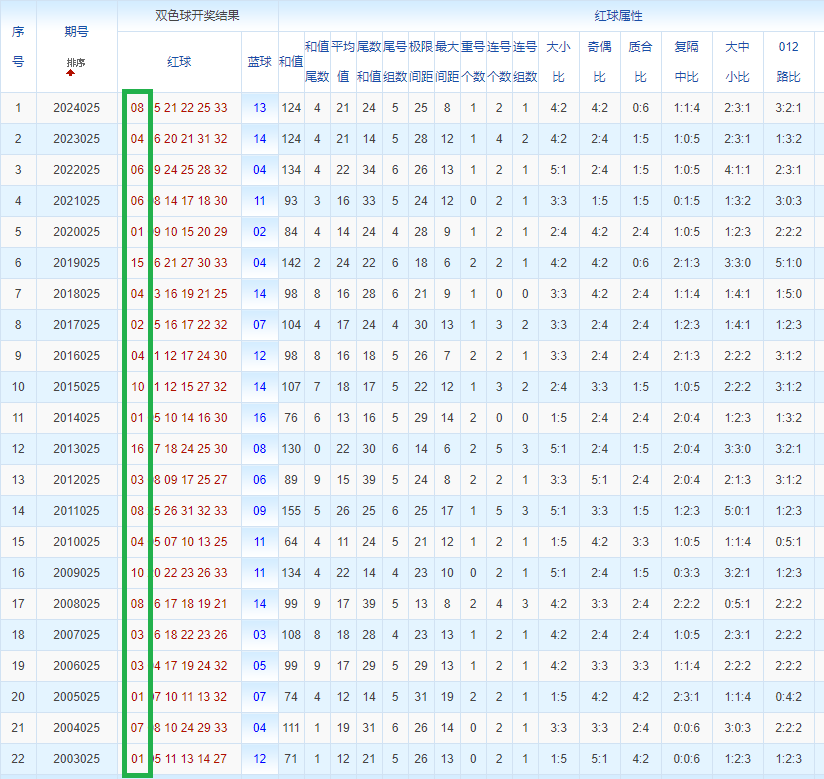Click the 双色球开奖结果 group header

click(197, 16)
